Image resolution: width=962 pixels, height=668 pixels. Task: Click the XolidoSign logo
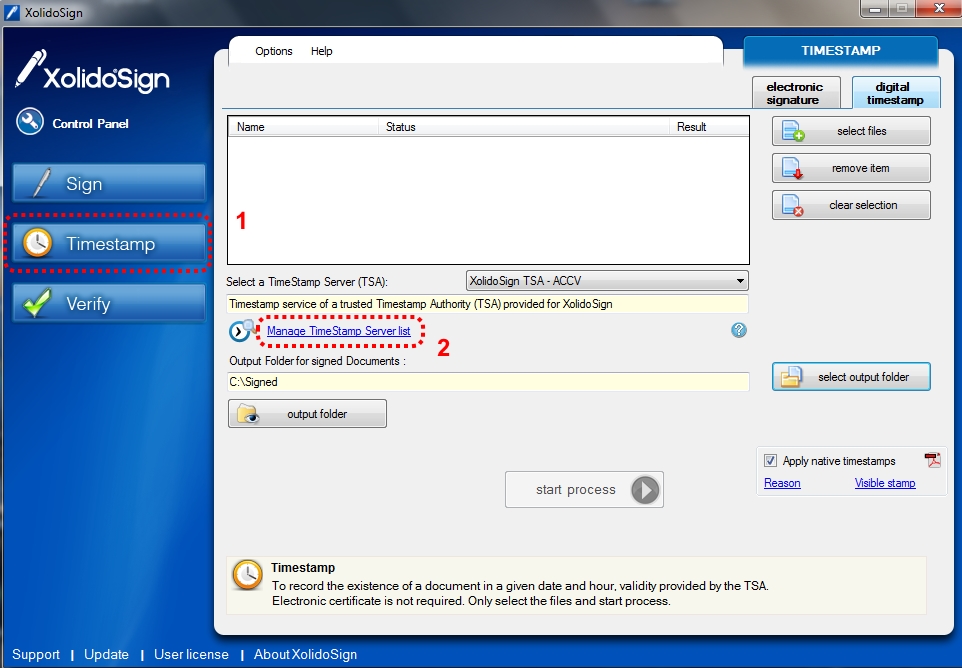pos(92,72)
